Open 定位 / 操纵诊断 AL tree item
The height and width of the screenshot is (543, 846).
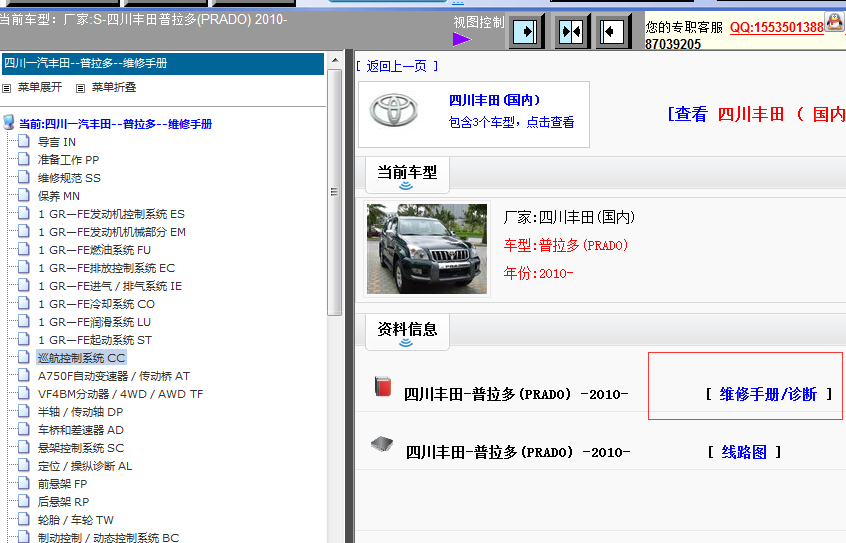(x=85, y=466)
